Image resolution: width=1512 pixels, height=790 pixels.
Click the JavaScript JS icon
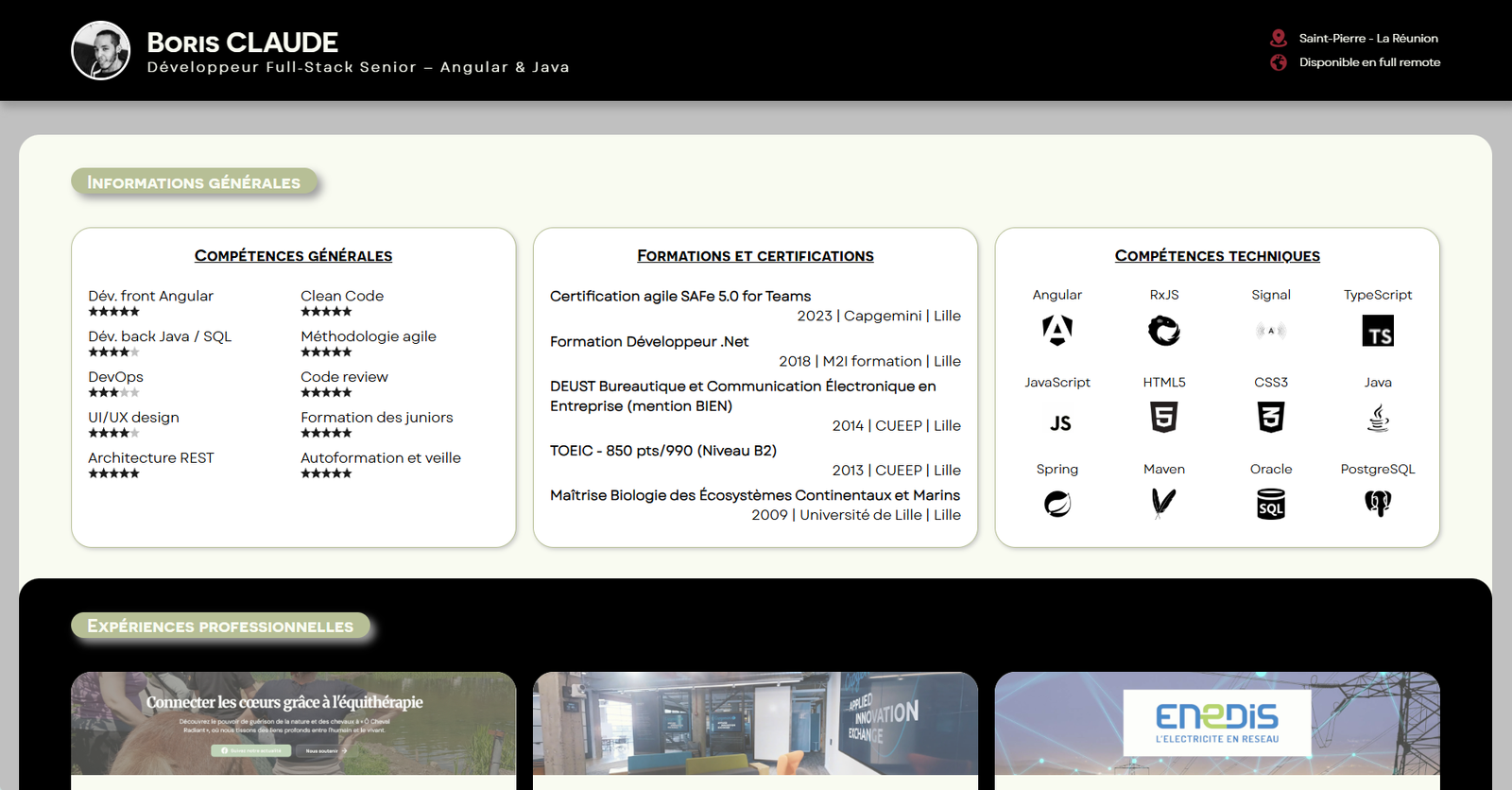click(x=1060, y=423)
